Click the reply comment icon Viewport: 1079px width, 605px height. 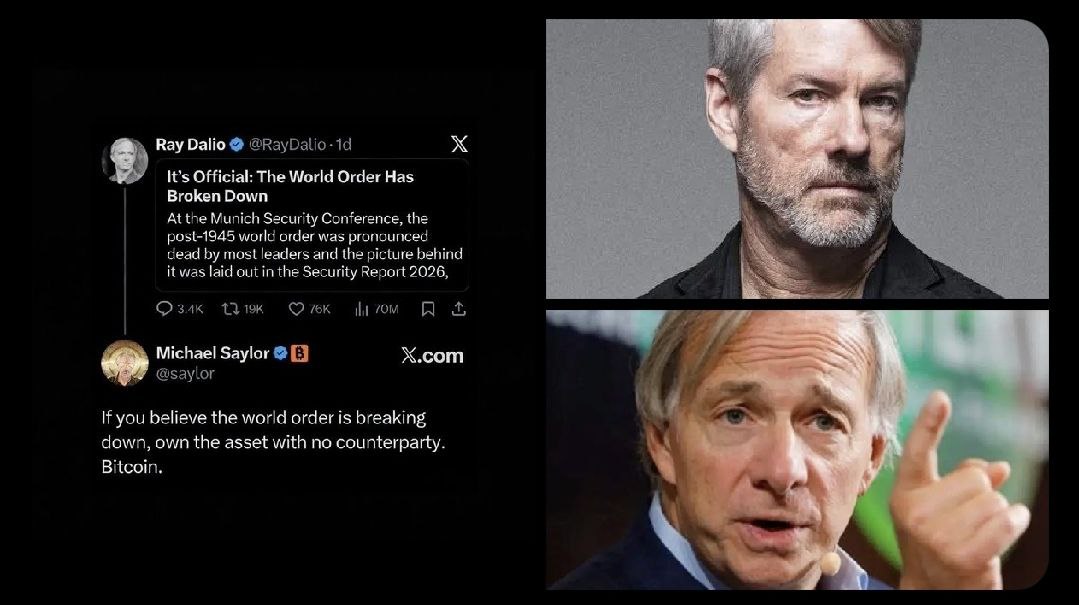click(165, 309)
